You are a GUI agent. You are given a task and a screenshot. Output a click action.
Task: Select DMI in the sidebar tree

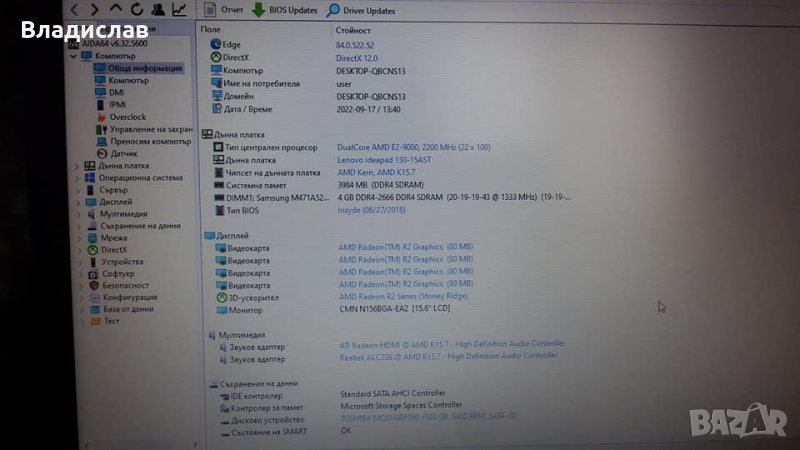click(x=116, y=92)
